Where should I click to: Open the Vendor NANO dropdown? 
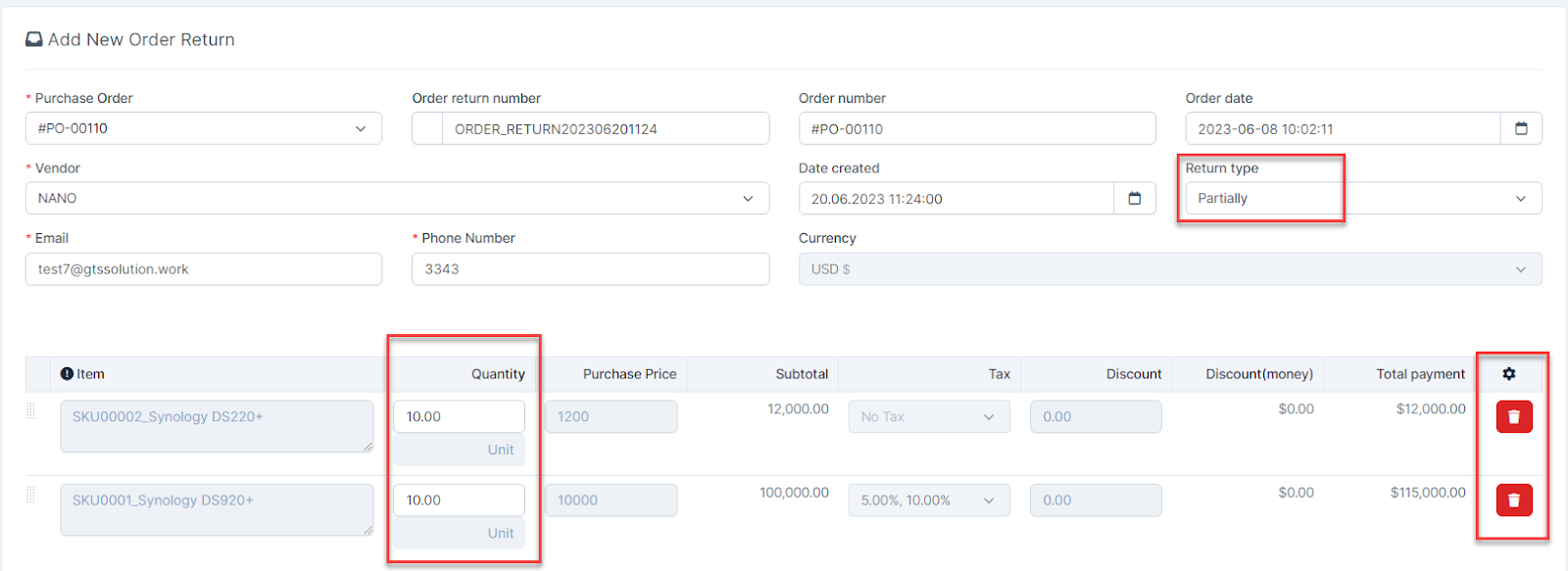397,199
